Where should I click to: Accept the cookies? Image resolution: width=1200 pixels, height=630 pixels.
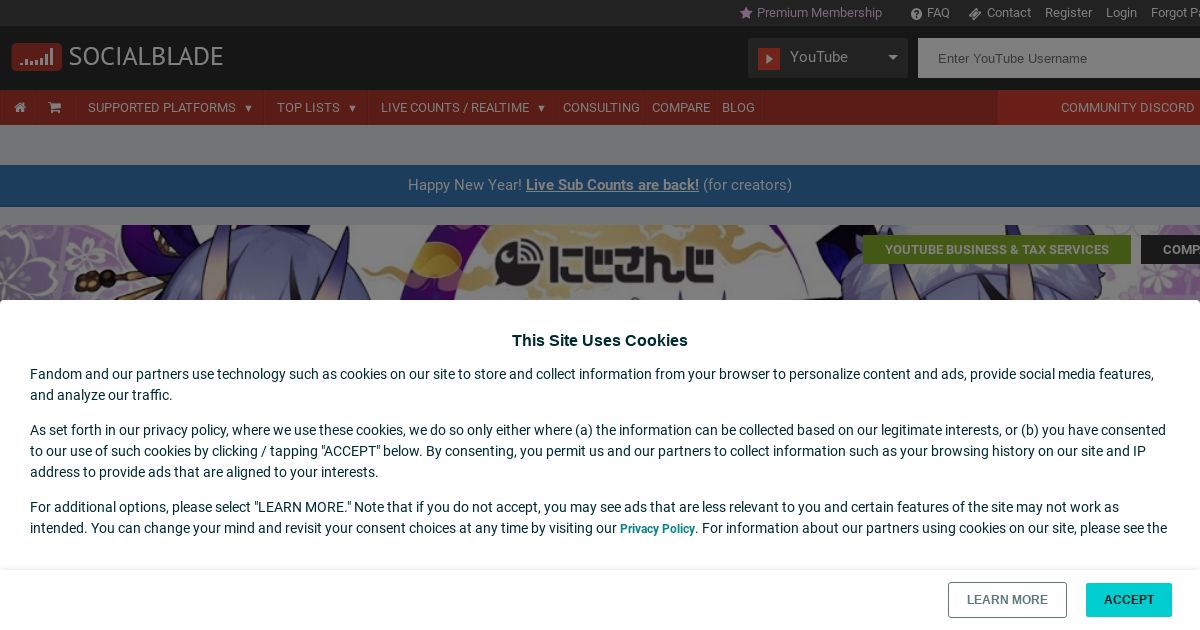(x=1129, y=600)
